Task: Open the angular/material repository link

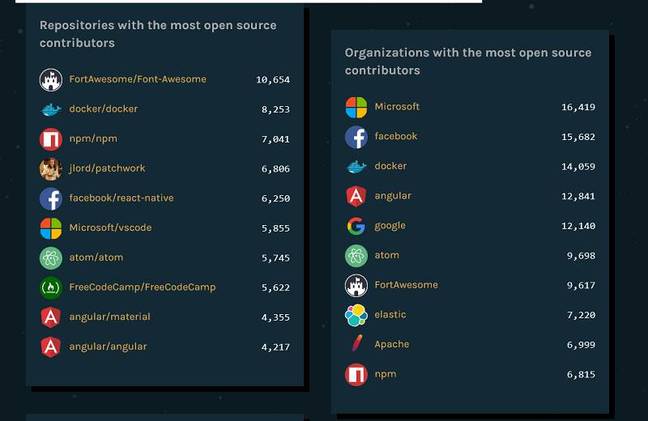Action: pos(110,317)
